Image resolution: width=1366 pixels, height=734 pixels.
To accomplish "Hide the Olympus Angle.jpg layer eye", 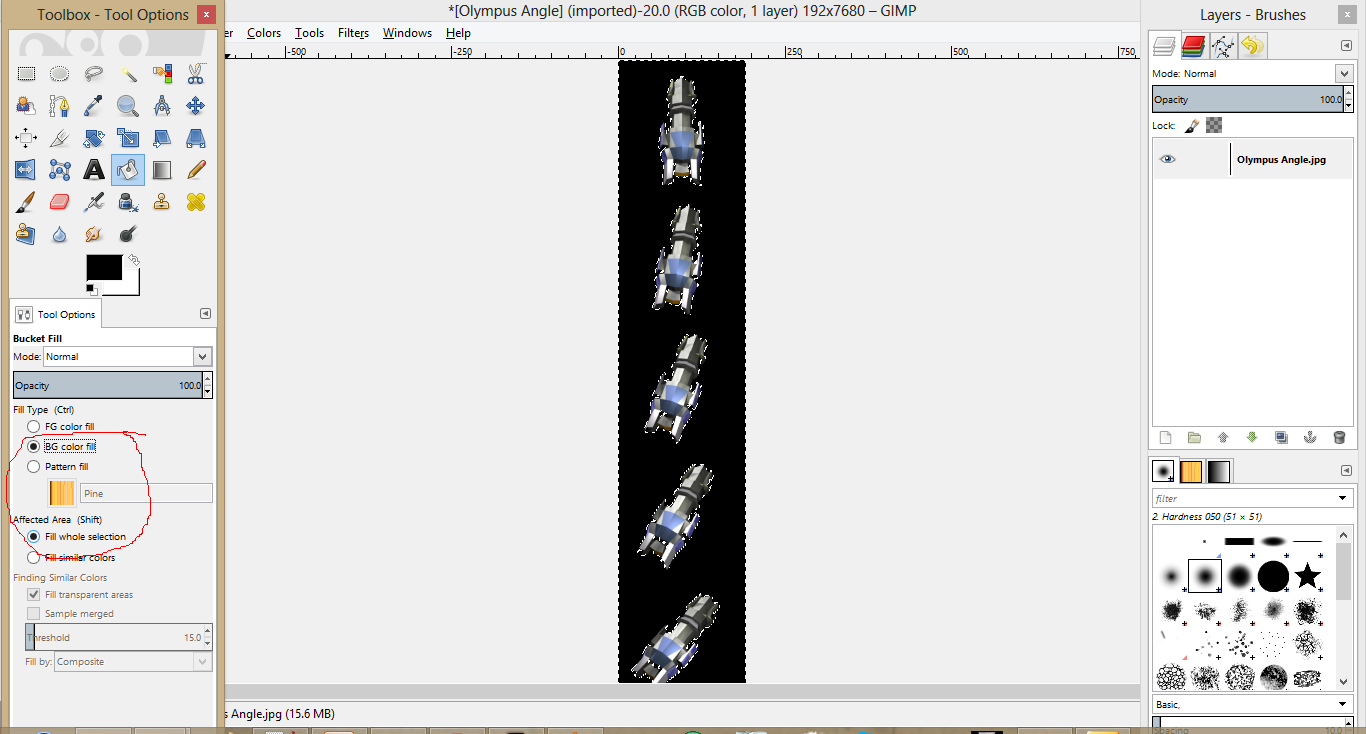I will click(x=1167, y=159).
